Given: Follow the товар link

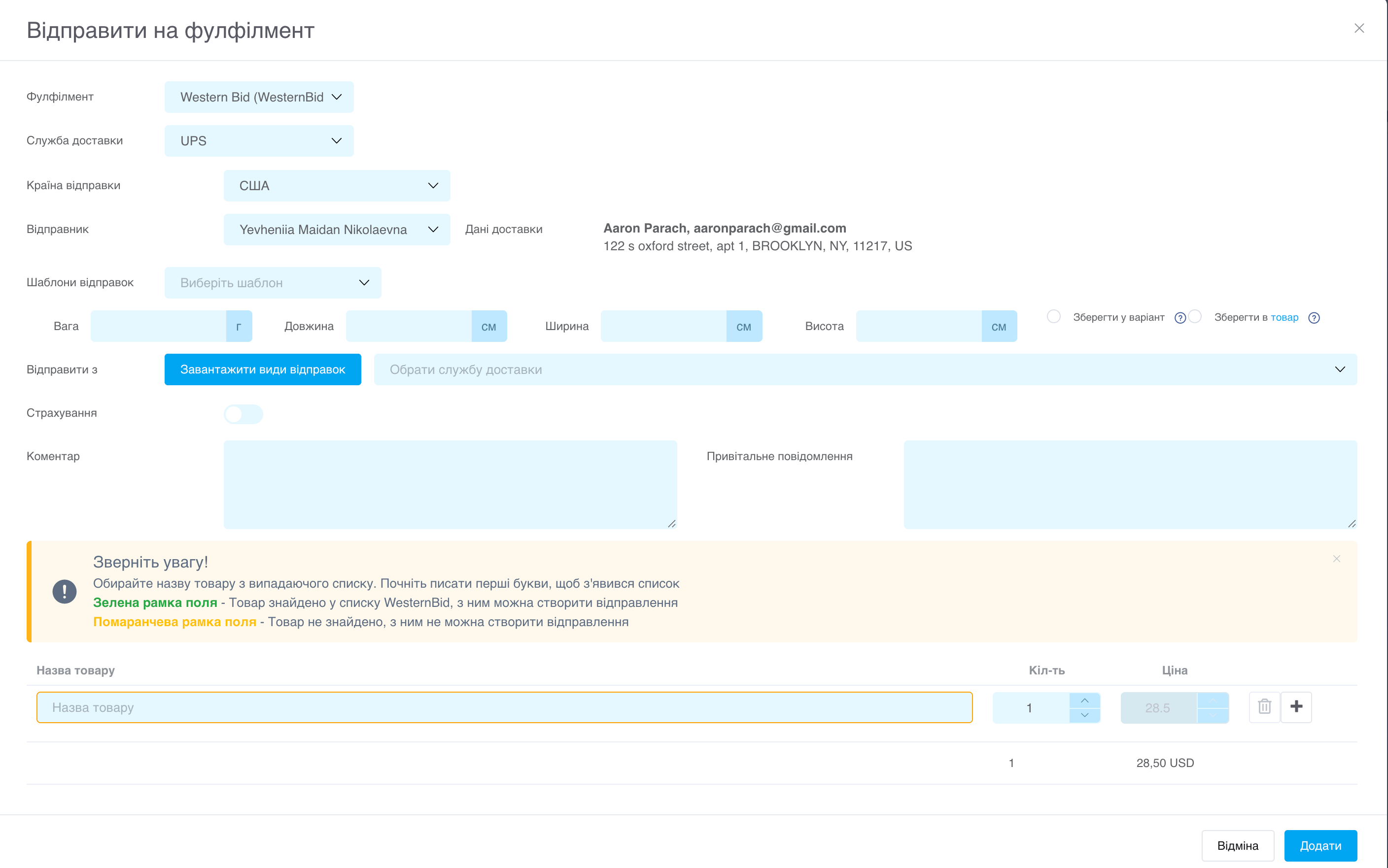Looking at the screenshot, I should tap(1284, 317).
